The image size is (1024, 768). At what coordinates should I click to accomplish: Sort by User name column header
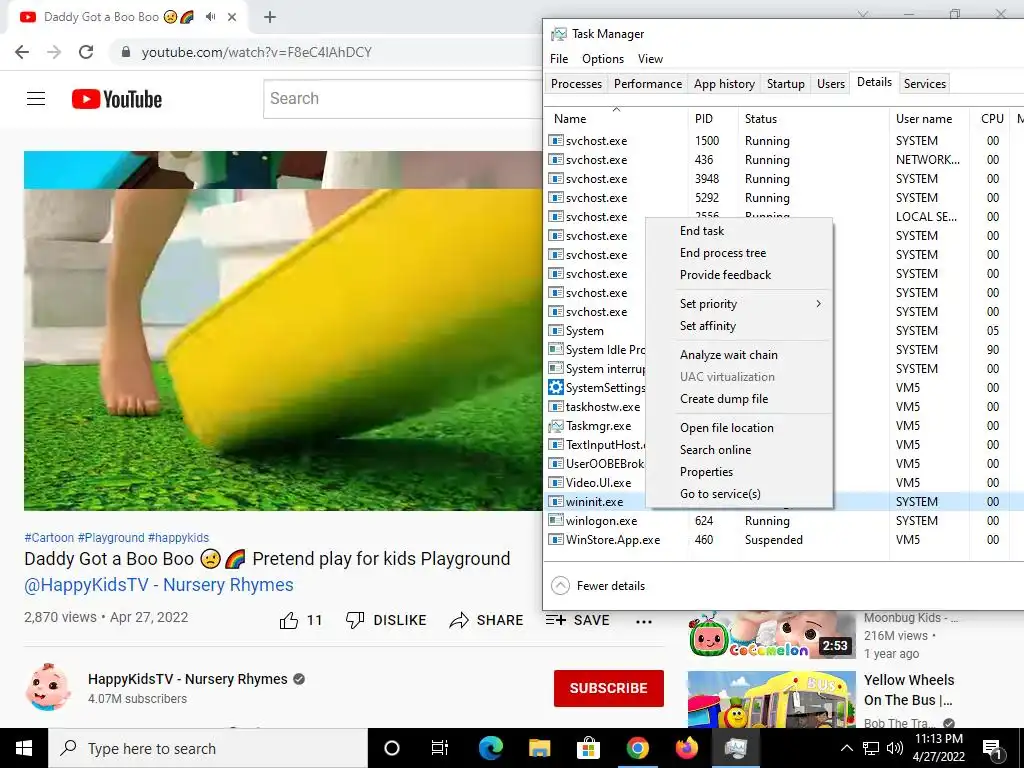click(929, 119)
